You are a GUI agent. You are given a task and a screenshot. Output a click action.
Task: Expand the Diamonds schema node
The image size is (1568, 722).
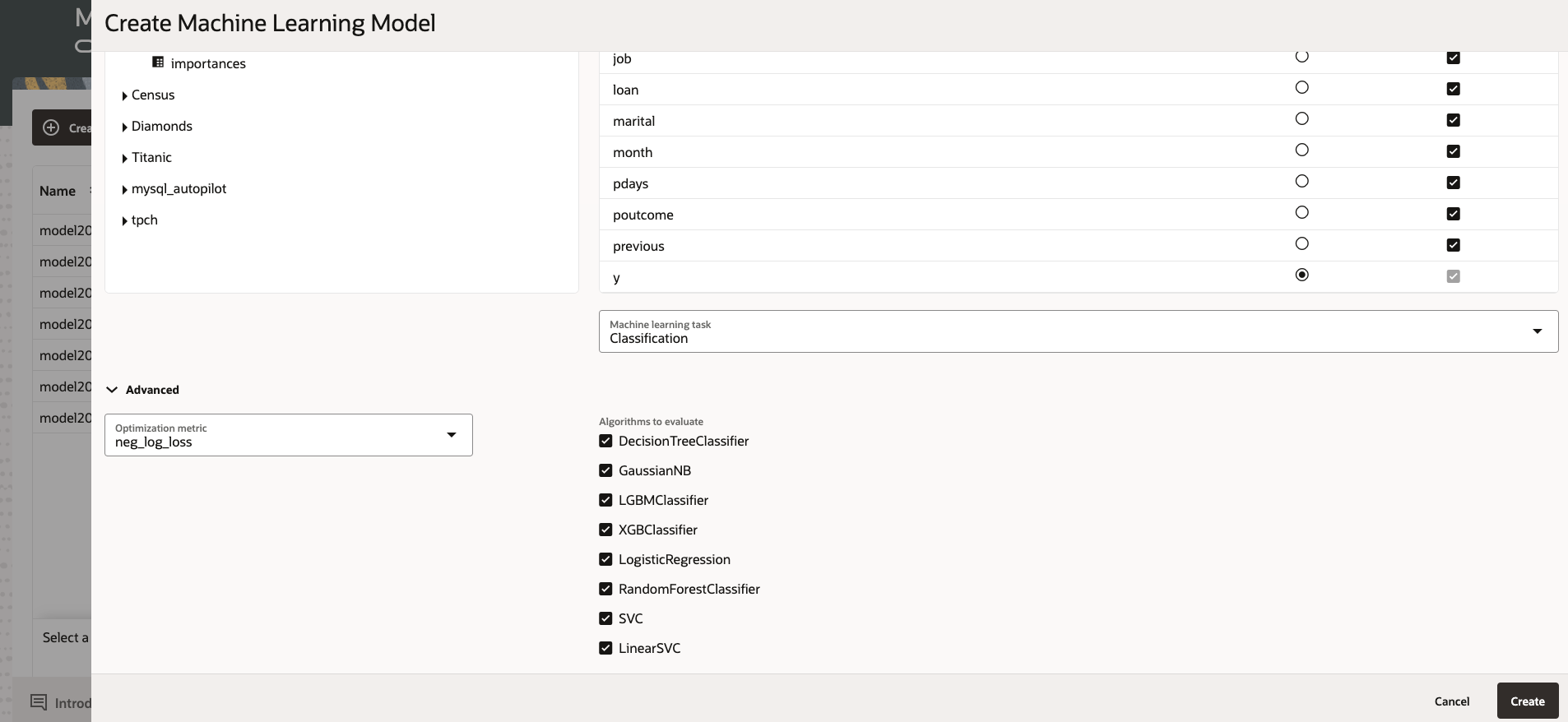point(124,127)
